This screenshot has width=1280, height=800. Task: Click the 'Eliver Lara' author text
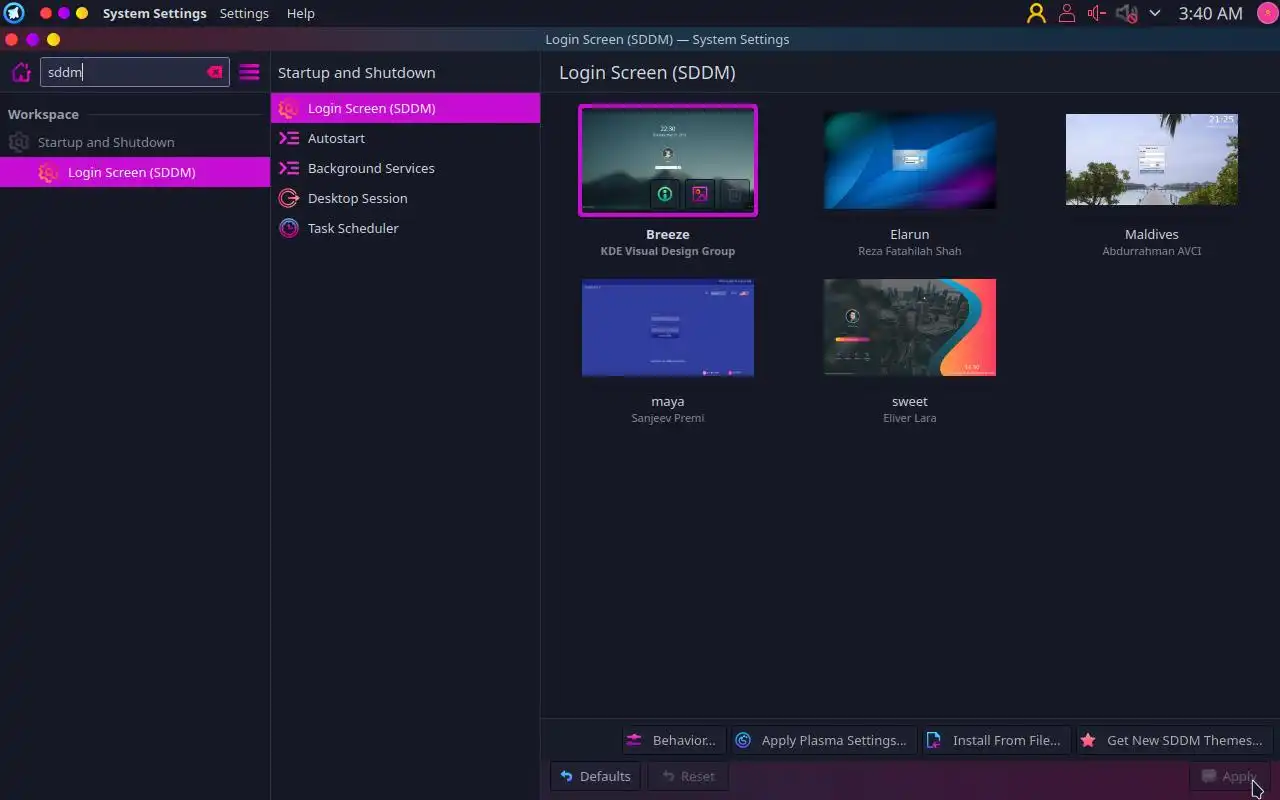[910, 418]
